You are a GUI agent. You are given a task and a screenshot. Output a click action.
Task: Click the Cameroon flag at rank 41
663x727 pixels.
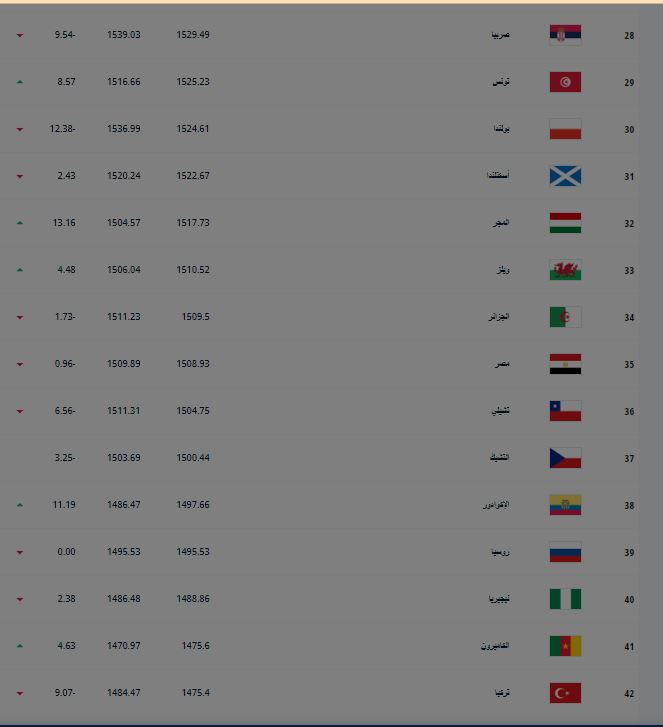pyautogui.click(x=565, y=646)
